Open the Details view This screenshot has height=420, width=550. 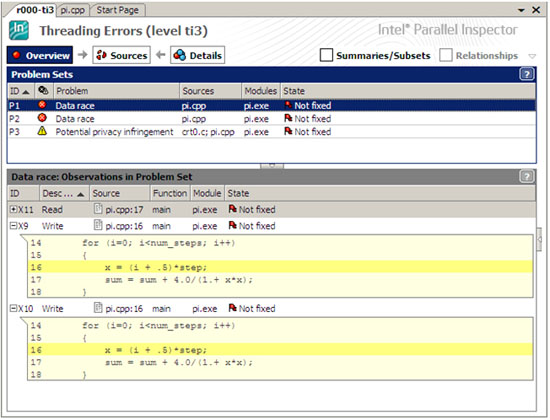tap(197, 55)
